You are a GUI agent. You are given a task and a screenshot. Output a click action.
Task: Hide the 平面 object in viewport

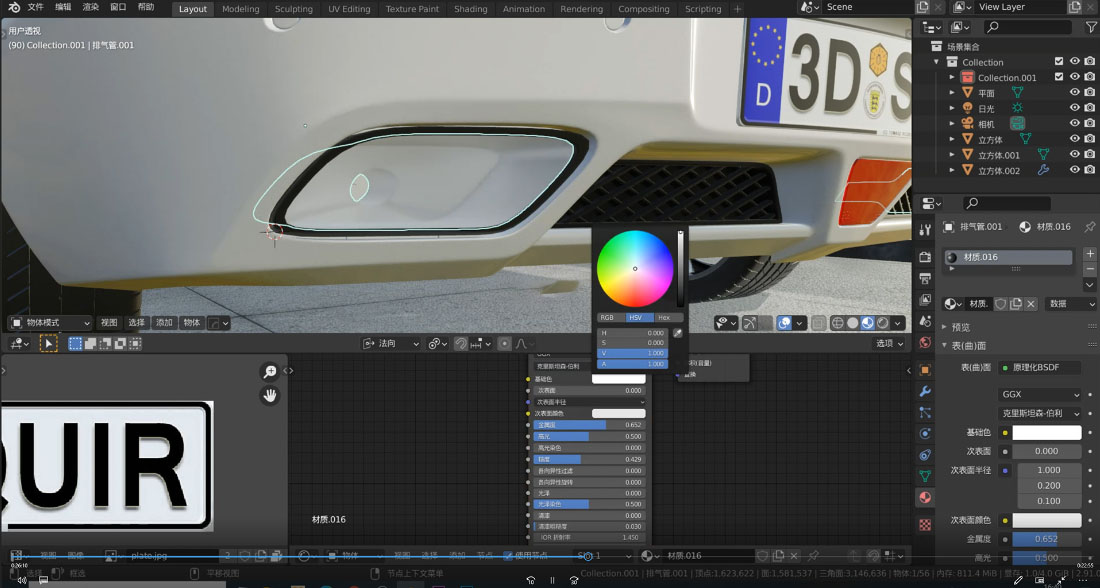click(1074, 92)
